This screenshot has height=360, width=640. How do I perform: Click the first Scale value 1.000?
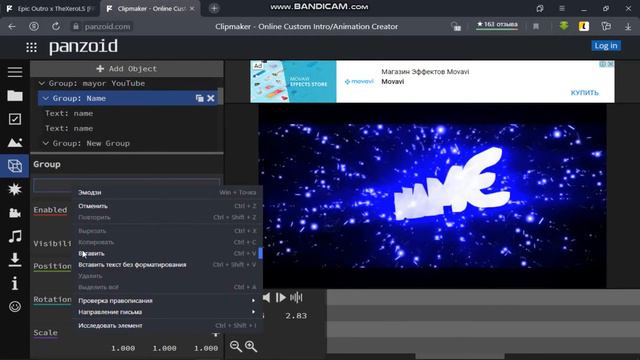pos(123,348)
